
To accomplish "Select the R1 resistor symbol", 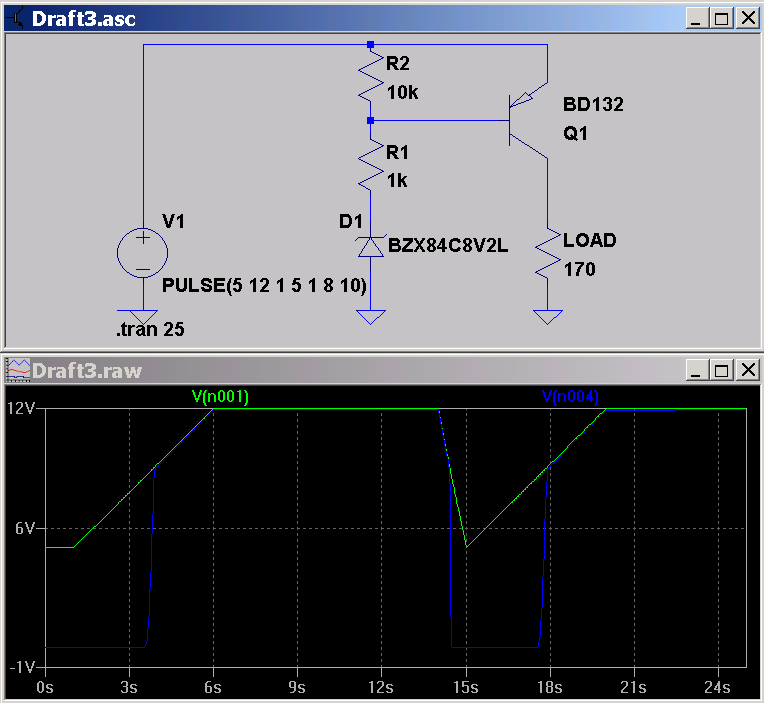I will point(371,166).
